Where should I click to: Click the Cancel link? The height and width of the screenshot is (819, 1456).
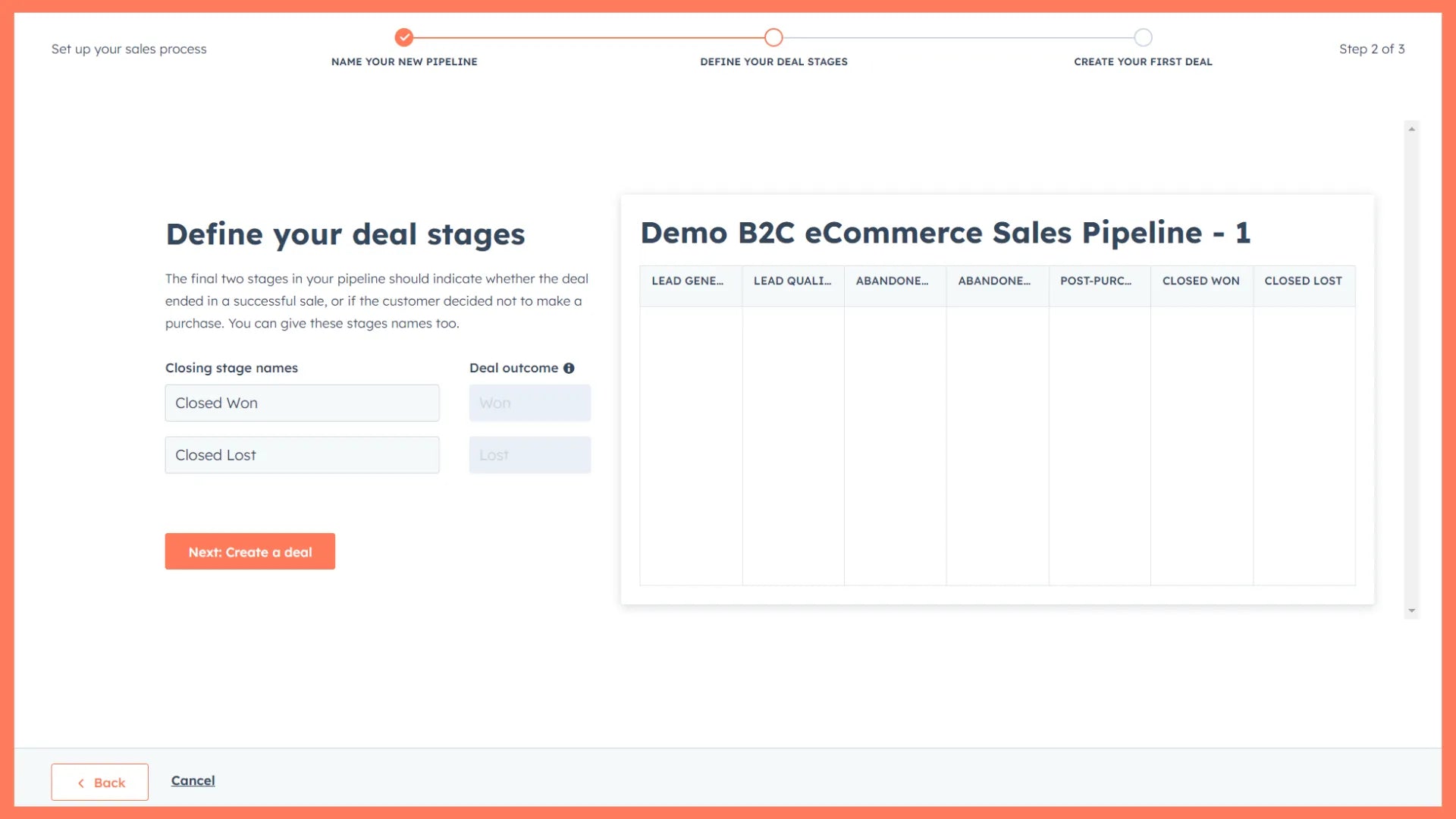pyautogui.click(x=193, y=780)
